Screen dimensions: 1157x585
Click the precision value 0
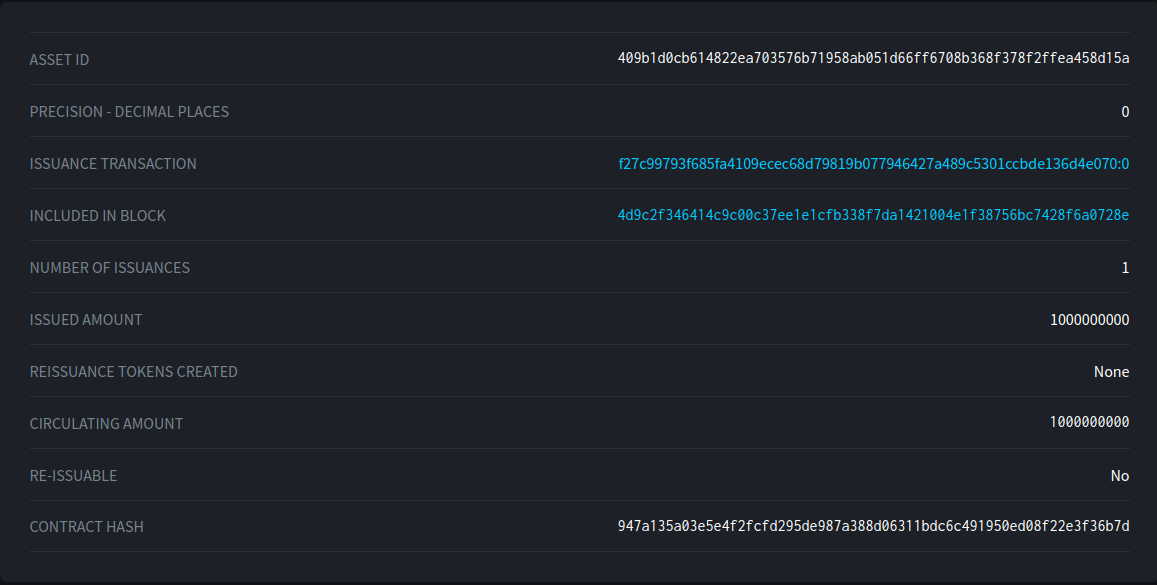coord(1125,112)
